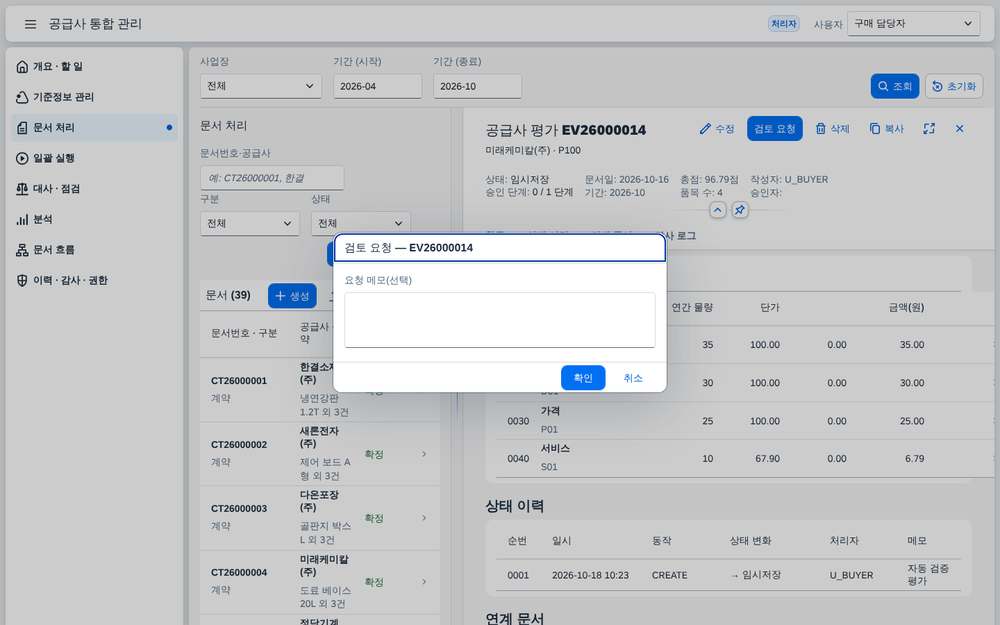This screenshot has width=1000, height=625.
Task: Select document row CT26000001
Action: click(x=320, y=390)
